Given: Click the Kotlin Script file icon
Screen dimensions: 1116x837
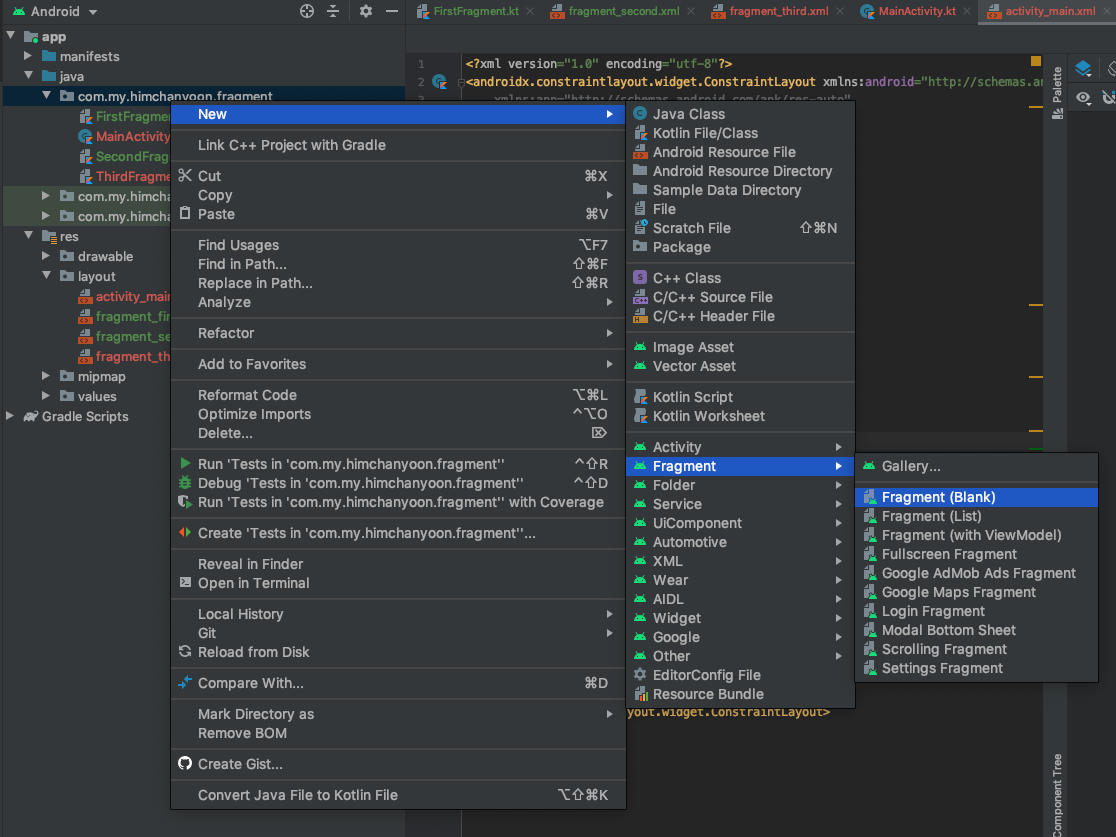Looking at the screenshot, I should (x=640, y=396).
